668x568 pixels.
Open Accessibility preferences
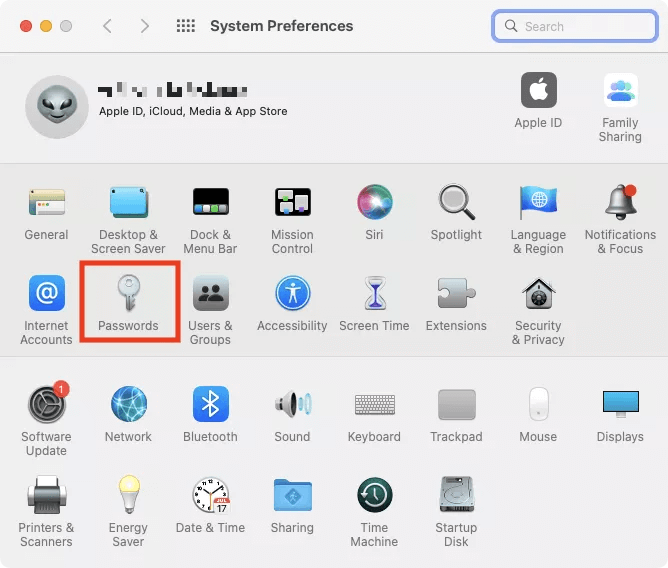pos(292,296)
